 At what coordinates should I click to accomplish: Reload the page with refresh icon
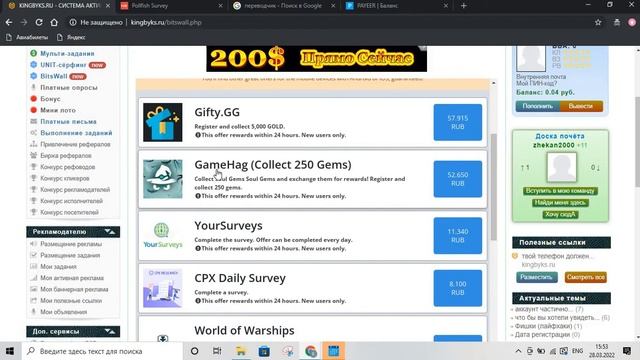point(39,22)
